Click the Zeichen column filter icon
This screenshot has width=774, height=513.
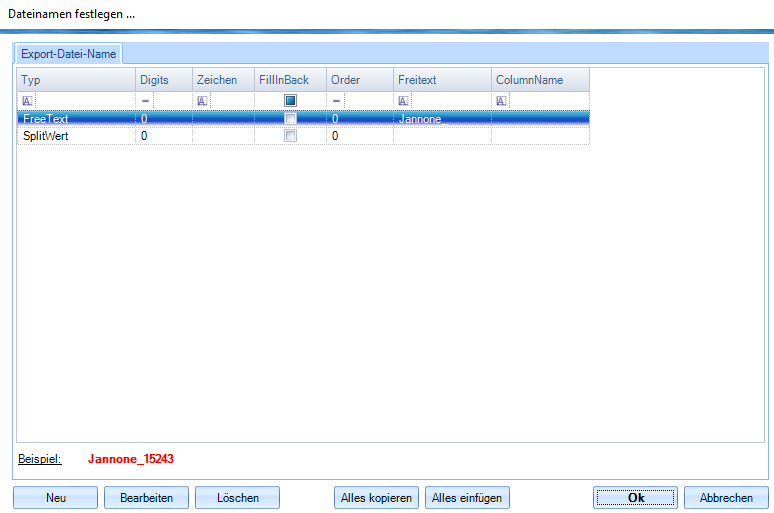click(x=202, y=101)
